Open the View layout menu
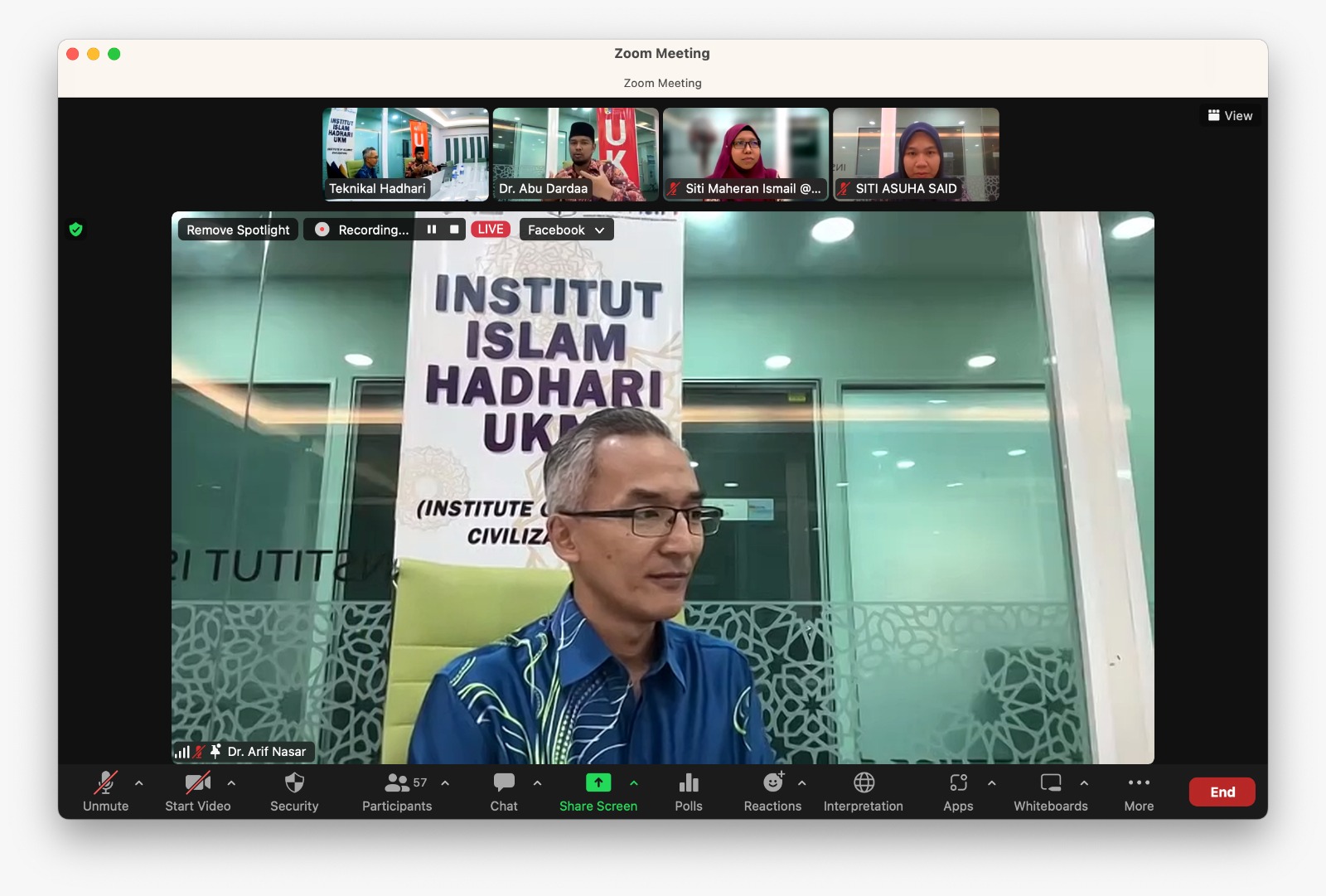Viewport: 1326px width, 896px height. pyautogui.click(x=1230, y=116)
